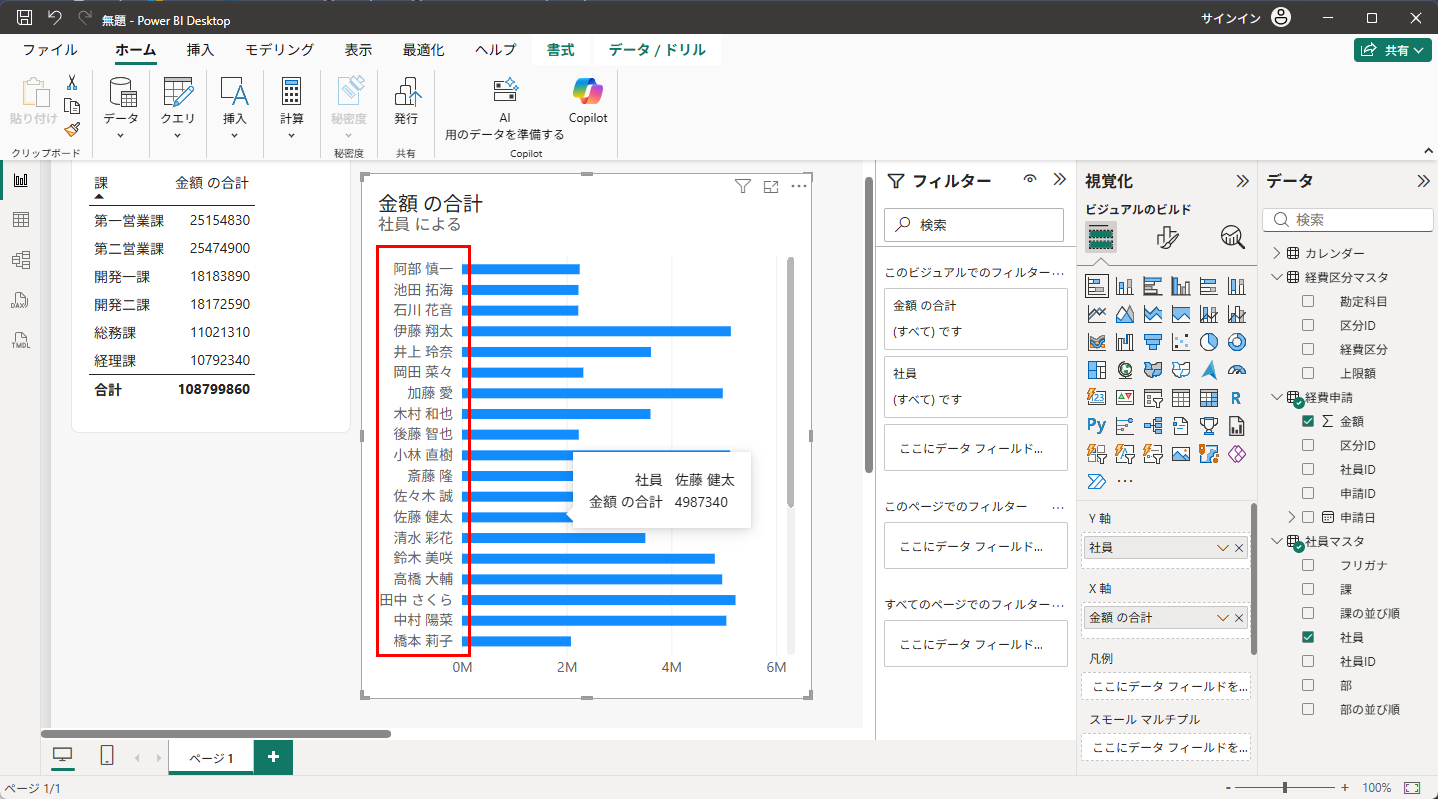
Task: Add a Python visual
Action: [x=1097, y=426]
